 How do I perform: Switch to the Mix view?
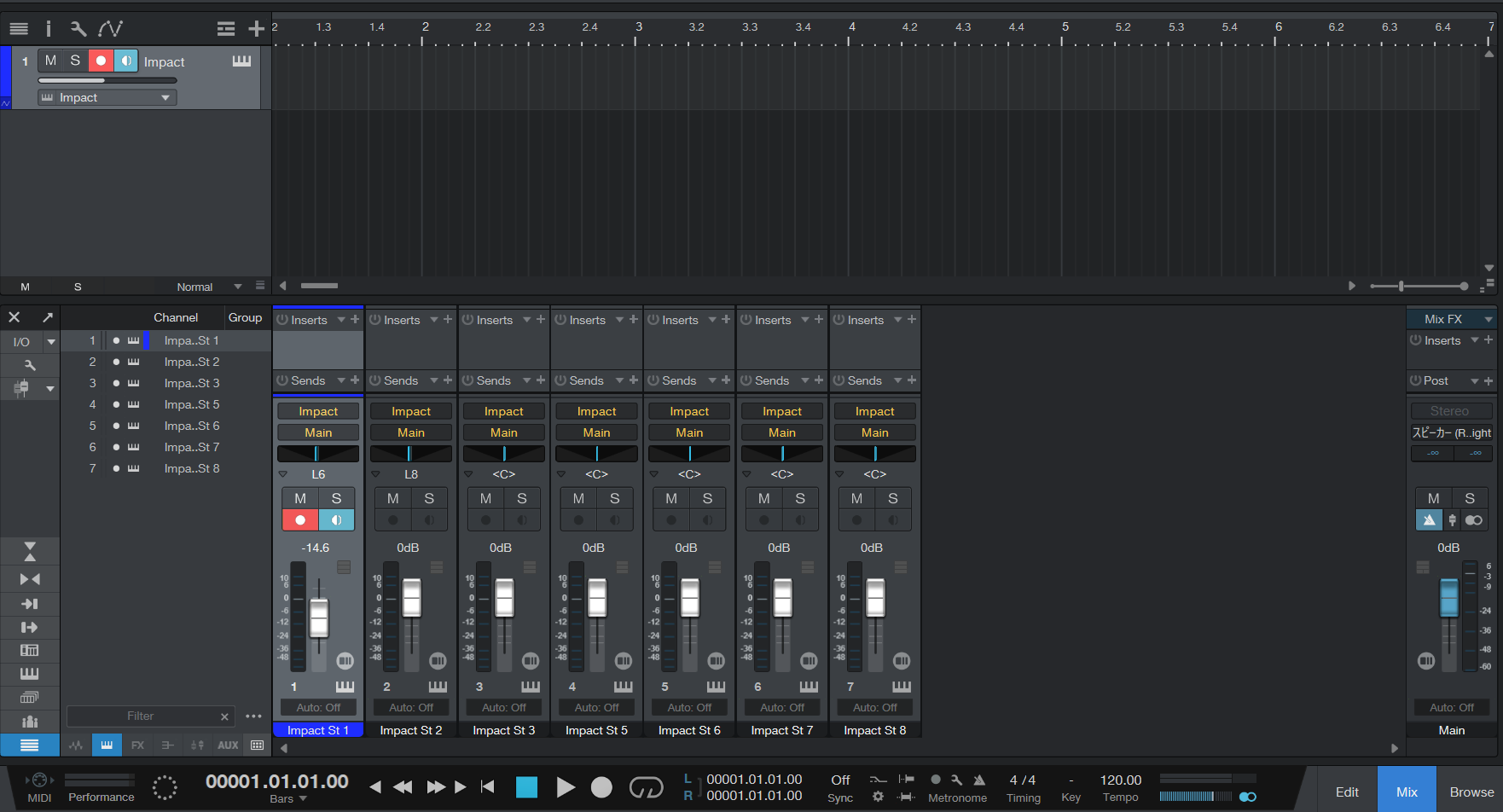click(1407, 792)
